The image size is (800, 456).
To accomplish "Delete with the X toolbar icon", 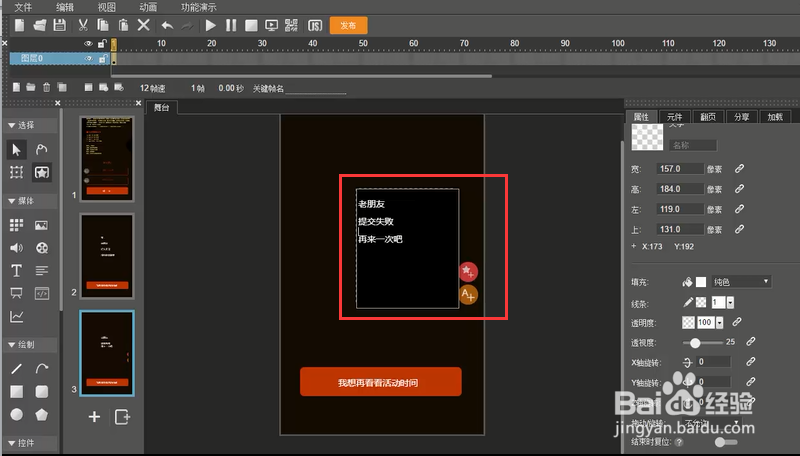I will coord(144,24).
